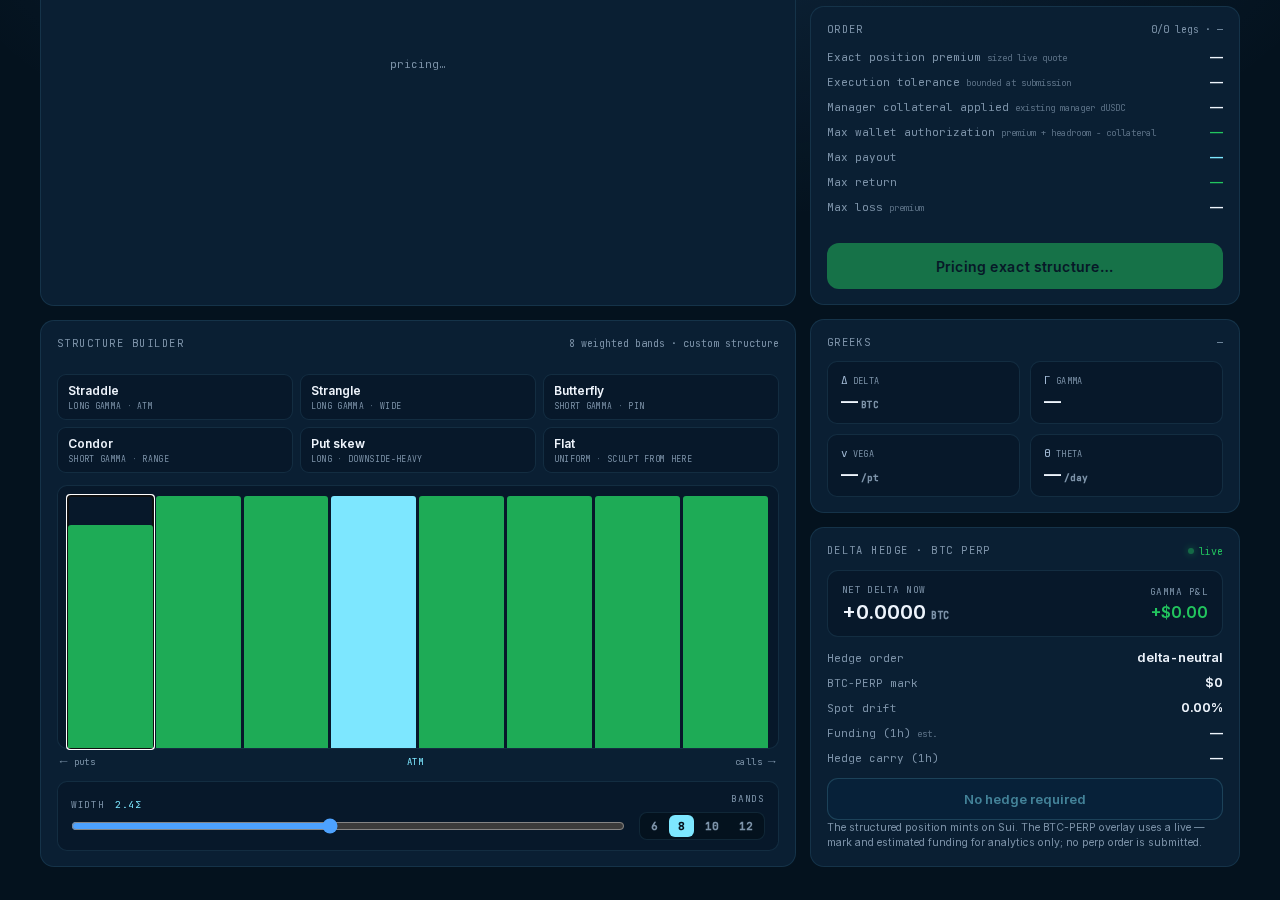Set bands count to 12
The width and height of the screenshot is (1280, 900).
[746, 826]
